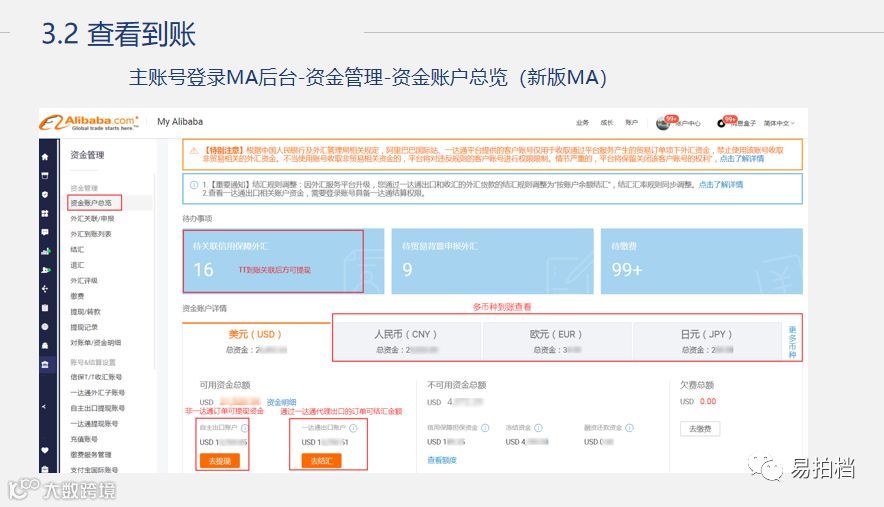The image size is (884, 507).
Task: Open the user avatar with 99+ badge
Action: 664,122
